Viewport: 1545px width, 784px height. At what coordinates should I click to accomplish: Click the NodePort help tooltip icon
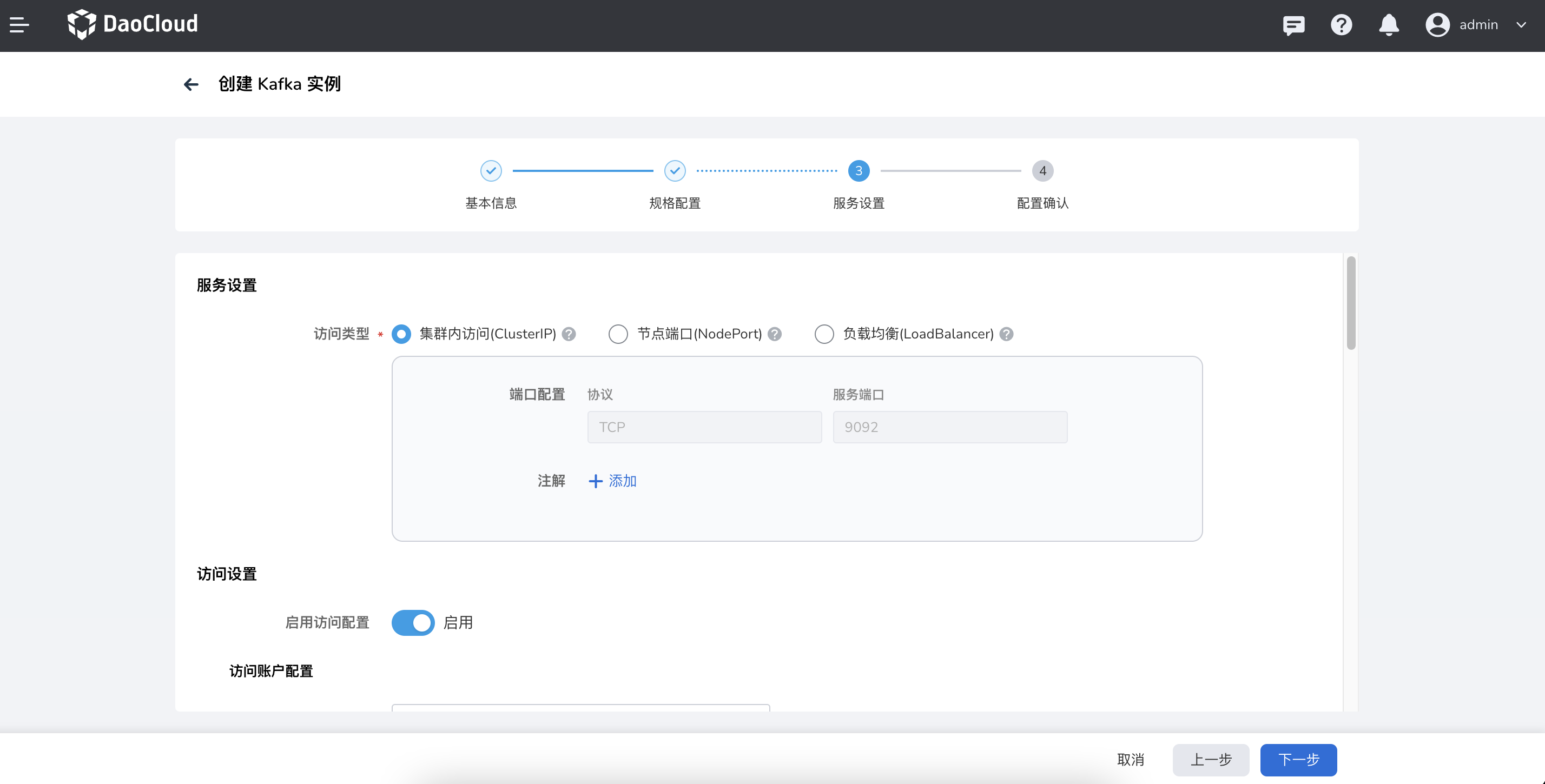[x=775, y=335]
